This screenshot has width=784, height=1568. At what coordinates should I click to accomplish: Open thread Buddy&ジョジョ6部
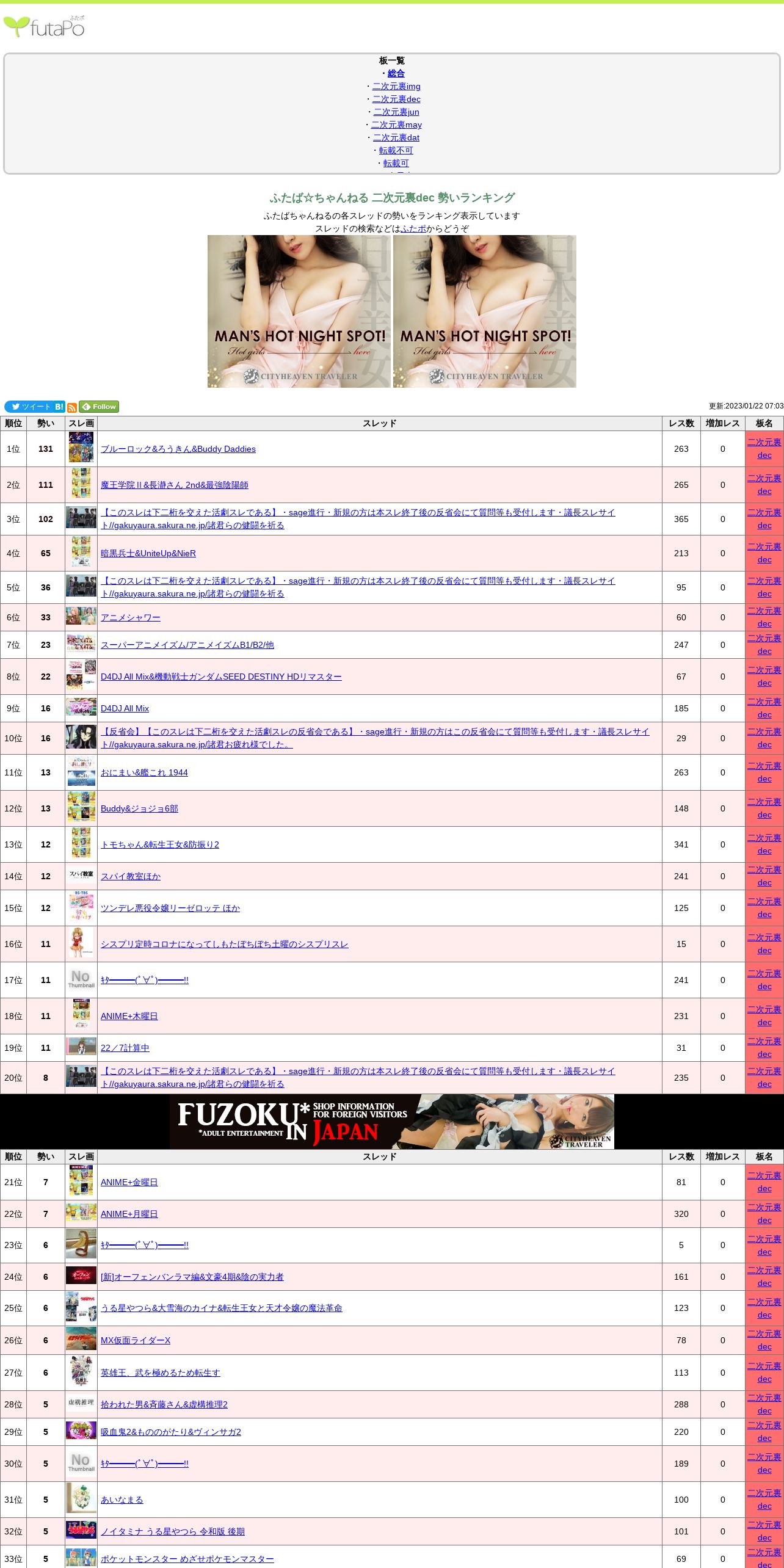tap(139, 808)
